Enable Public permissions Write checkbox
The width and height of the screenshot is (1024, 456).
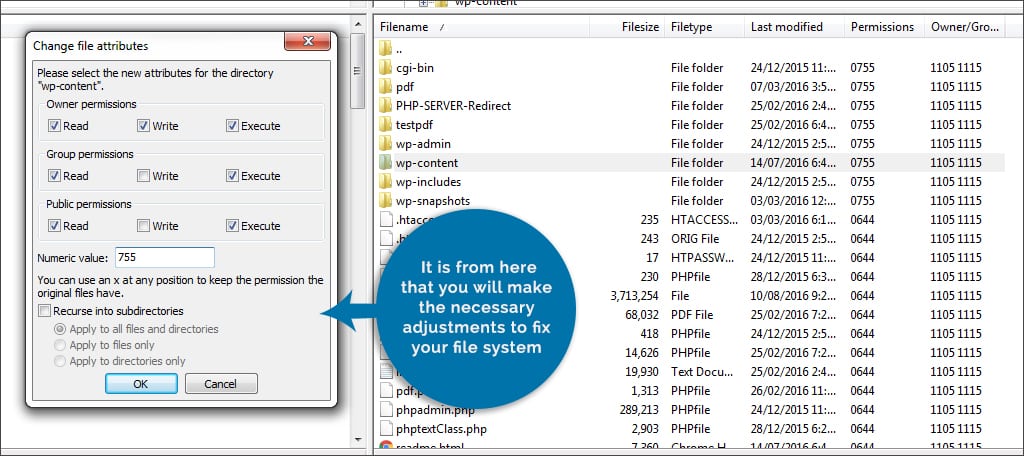click(143, 225)
